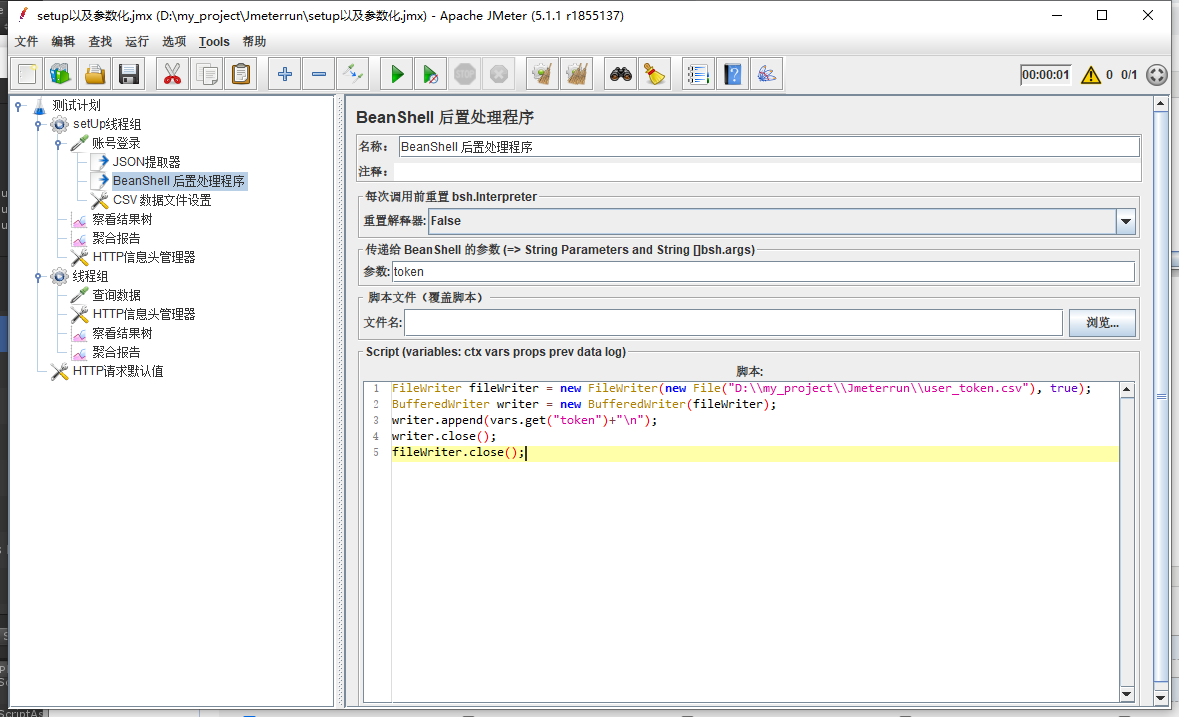Select HTTP请求默认值 in tree
1179x717 pixels.
pyautogui.click(x=118, y=371)
